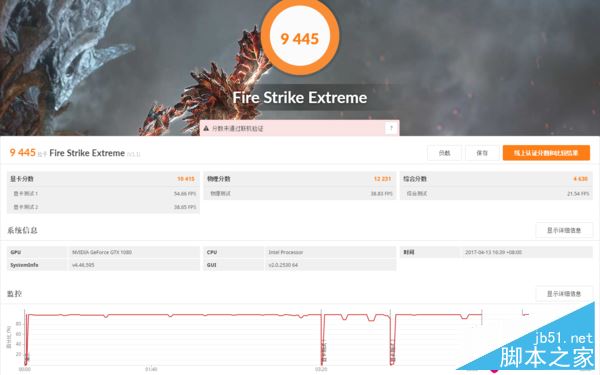Select the Fire Strike Extreme title over the artwork
The height and width of the screenshot is (375, 600).
300,98
